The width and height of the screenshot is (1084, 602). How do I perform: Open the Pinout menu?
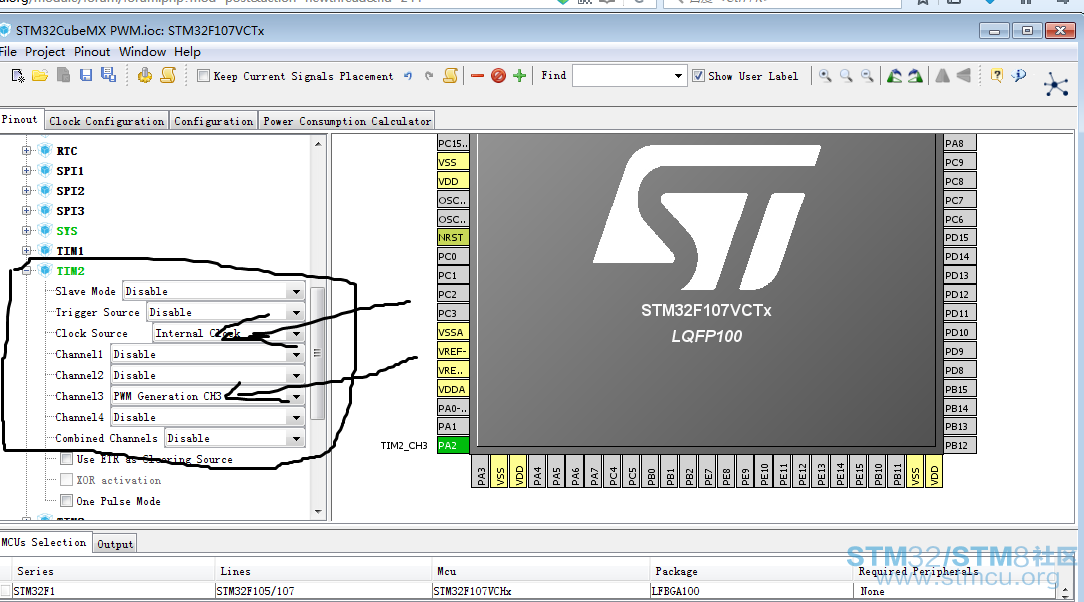pyautogui.click(x=92, y=52)
